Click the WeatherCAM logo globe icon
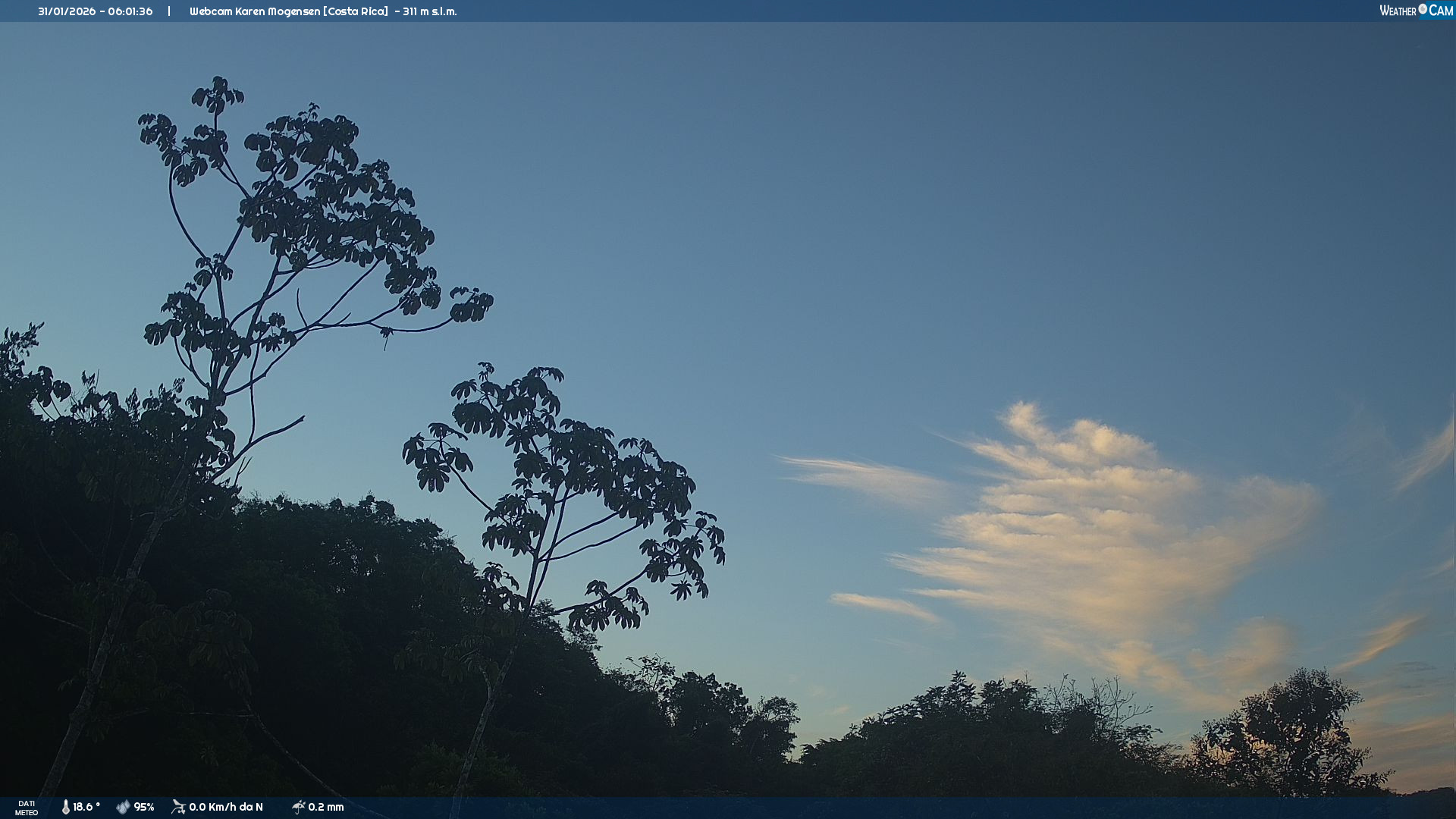This screenshot has width=1456, height=819. click(x=1423, y=9)
